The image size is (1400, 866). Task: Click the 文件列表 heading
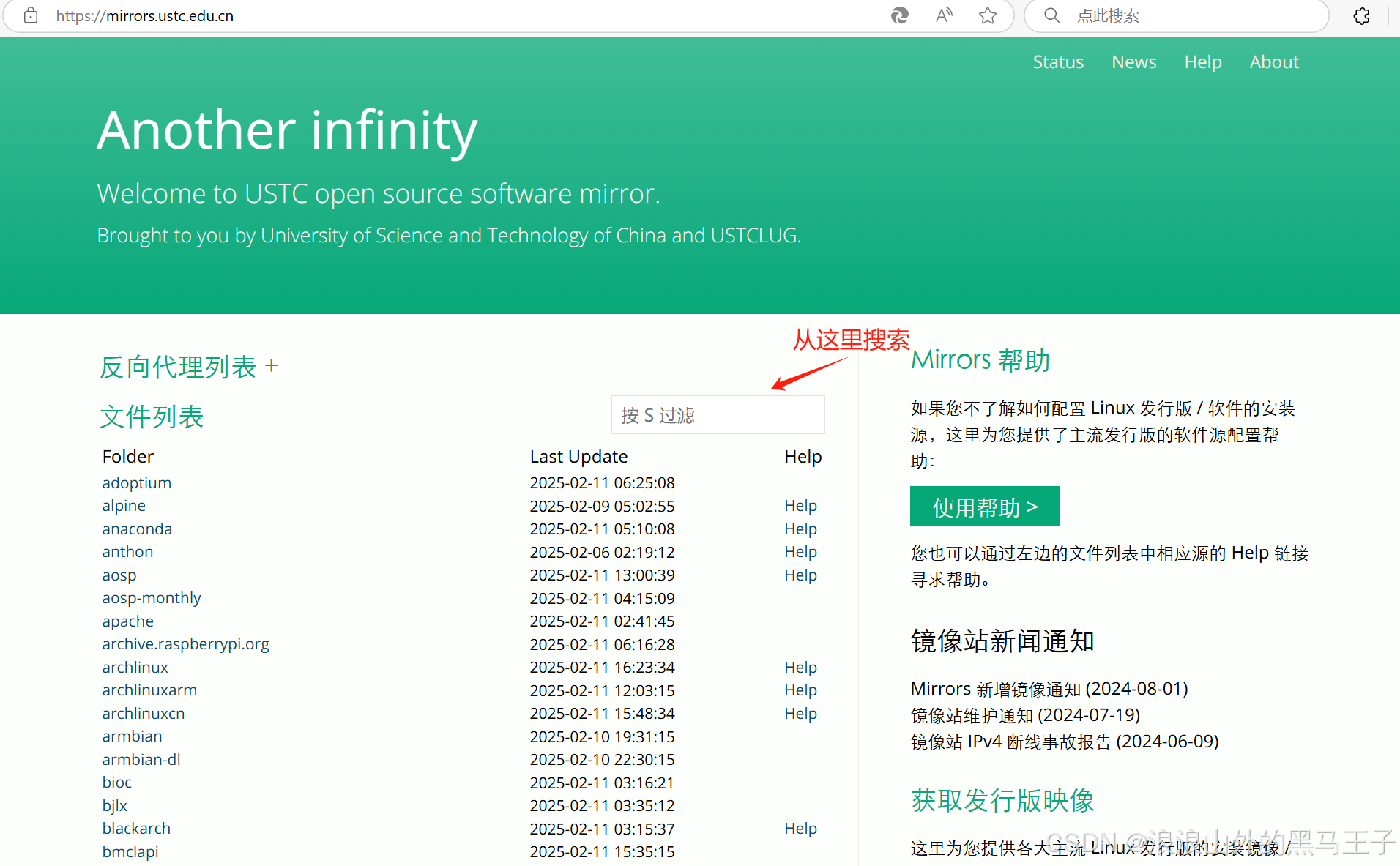pos(152,417)
